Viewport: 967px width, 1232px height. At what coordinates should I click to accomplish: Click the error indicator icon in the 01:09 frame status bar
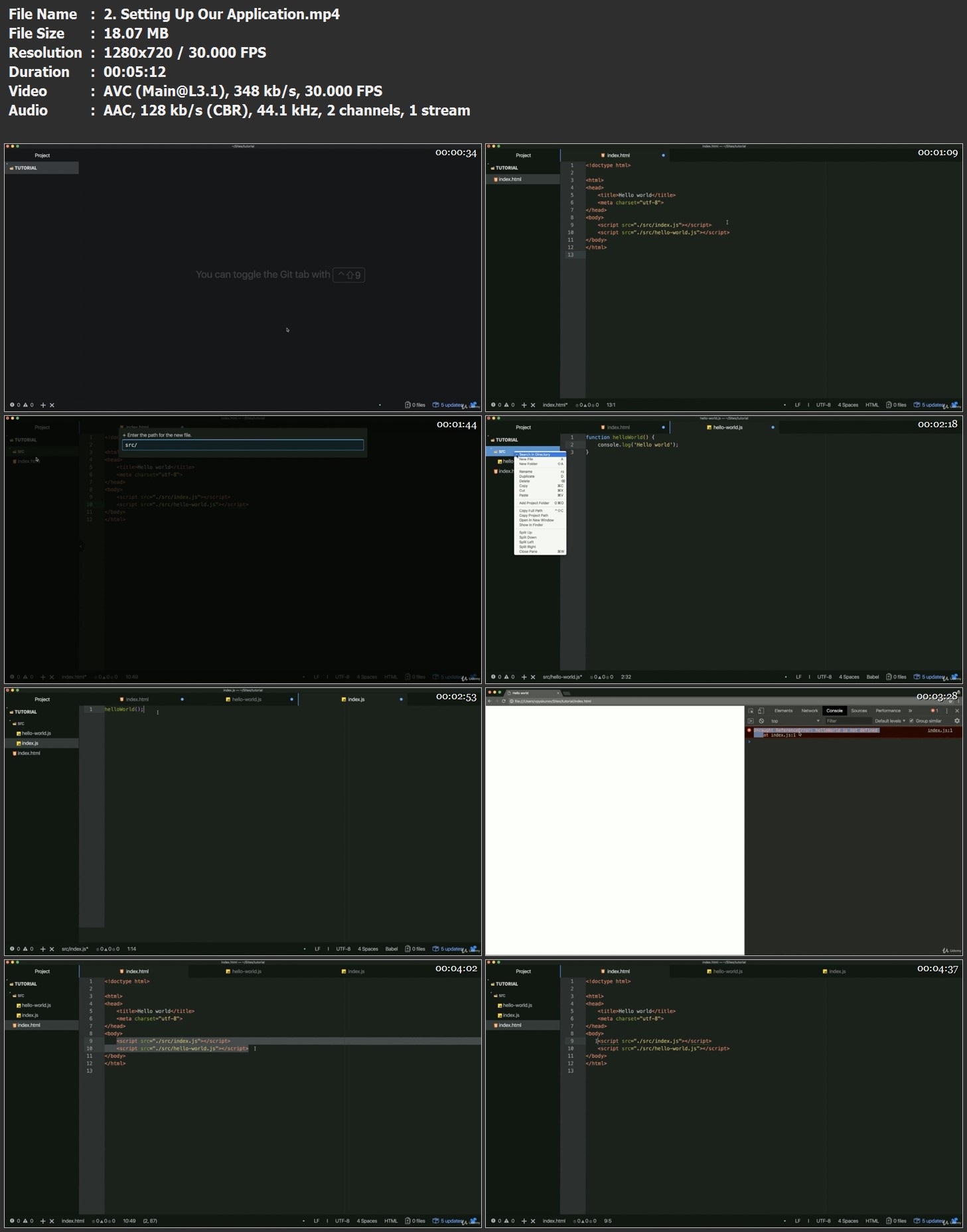point(493,405)
